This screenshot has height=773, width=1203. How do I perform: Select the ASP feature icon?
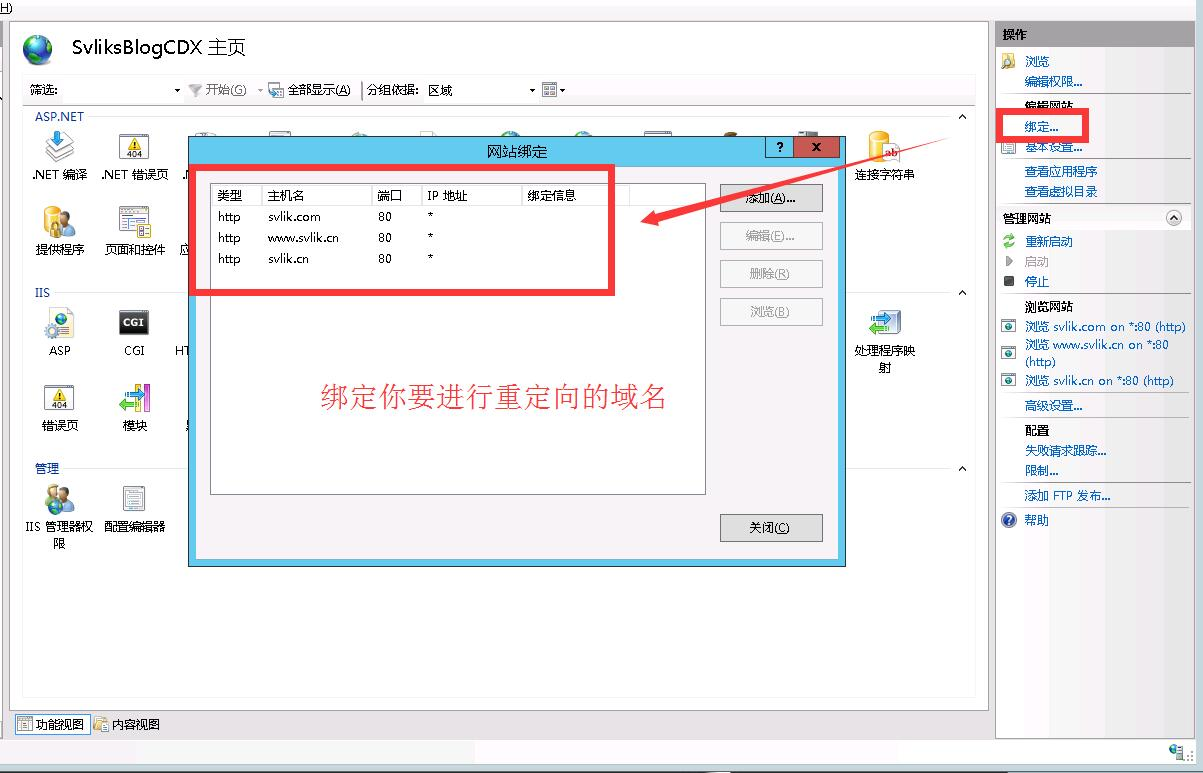tap(57, 328)
